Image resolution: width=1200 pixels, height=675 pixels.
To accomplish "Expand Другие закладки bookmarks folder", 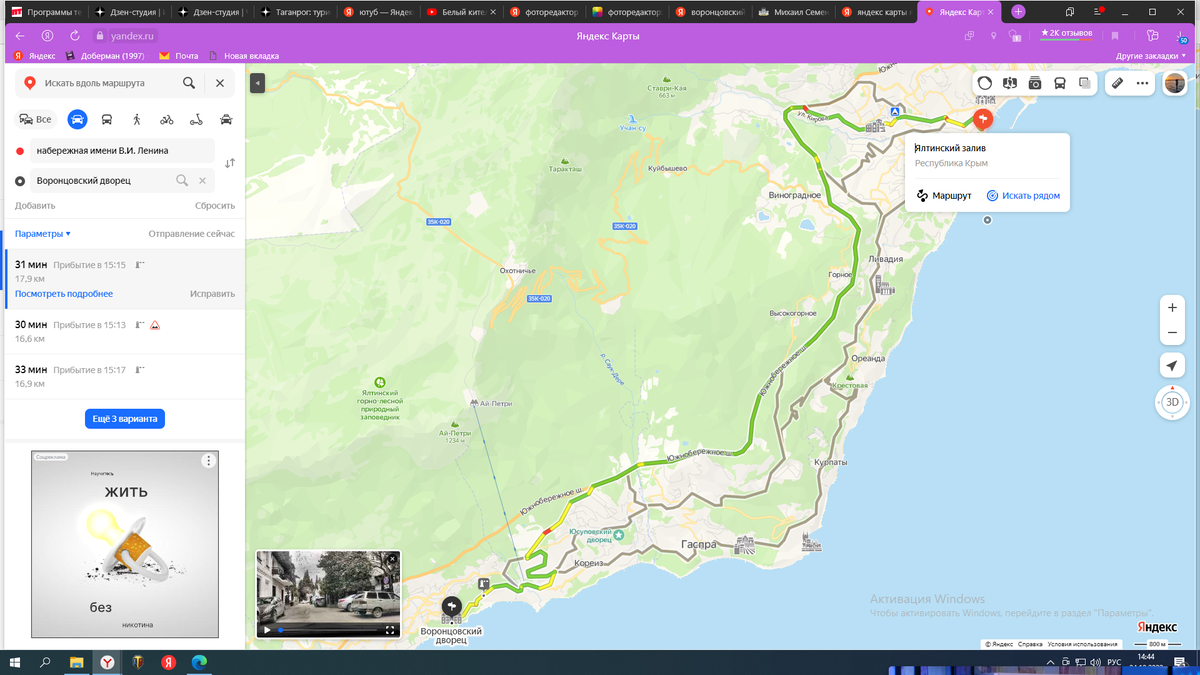I will point(1153,56).
